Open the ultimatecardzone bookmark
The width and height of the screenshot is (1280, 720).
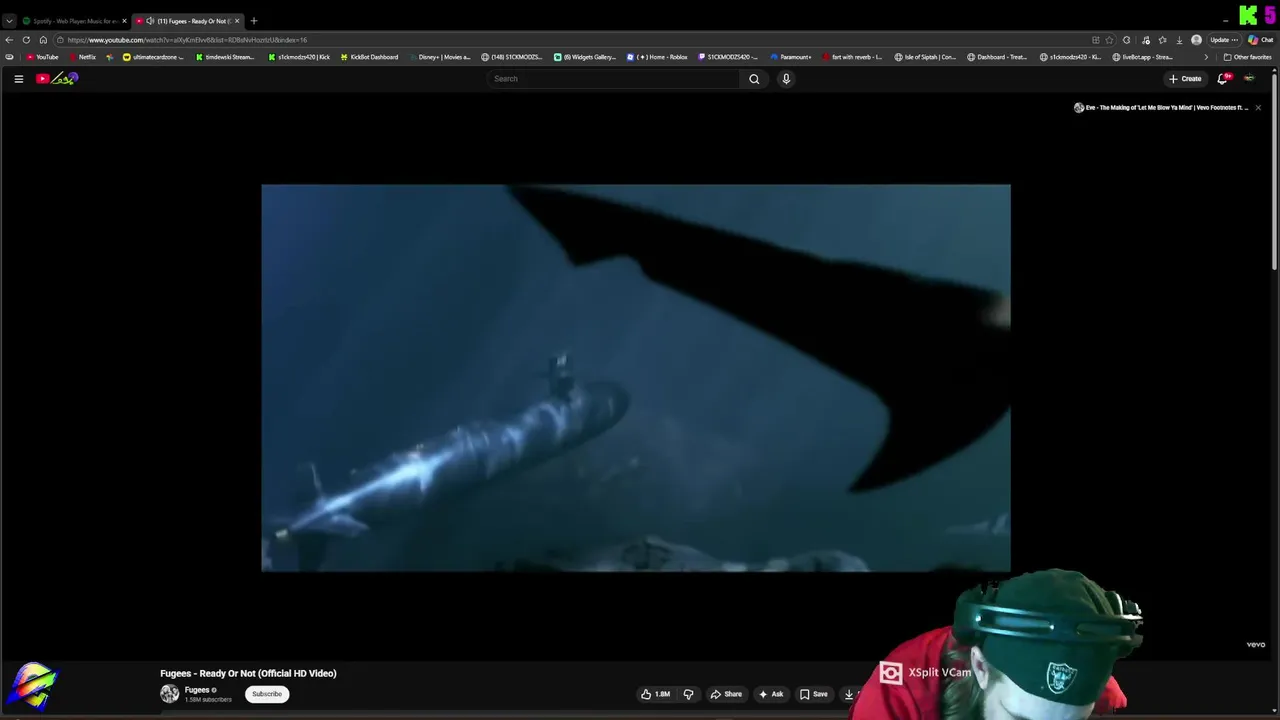153,57
